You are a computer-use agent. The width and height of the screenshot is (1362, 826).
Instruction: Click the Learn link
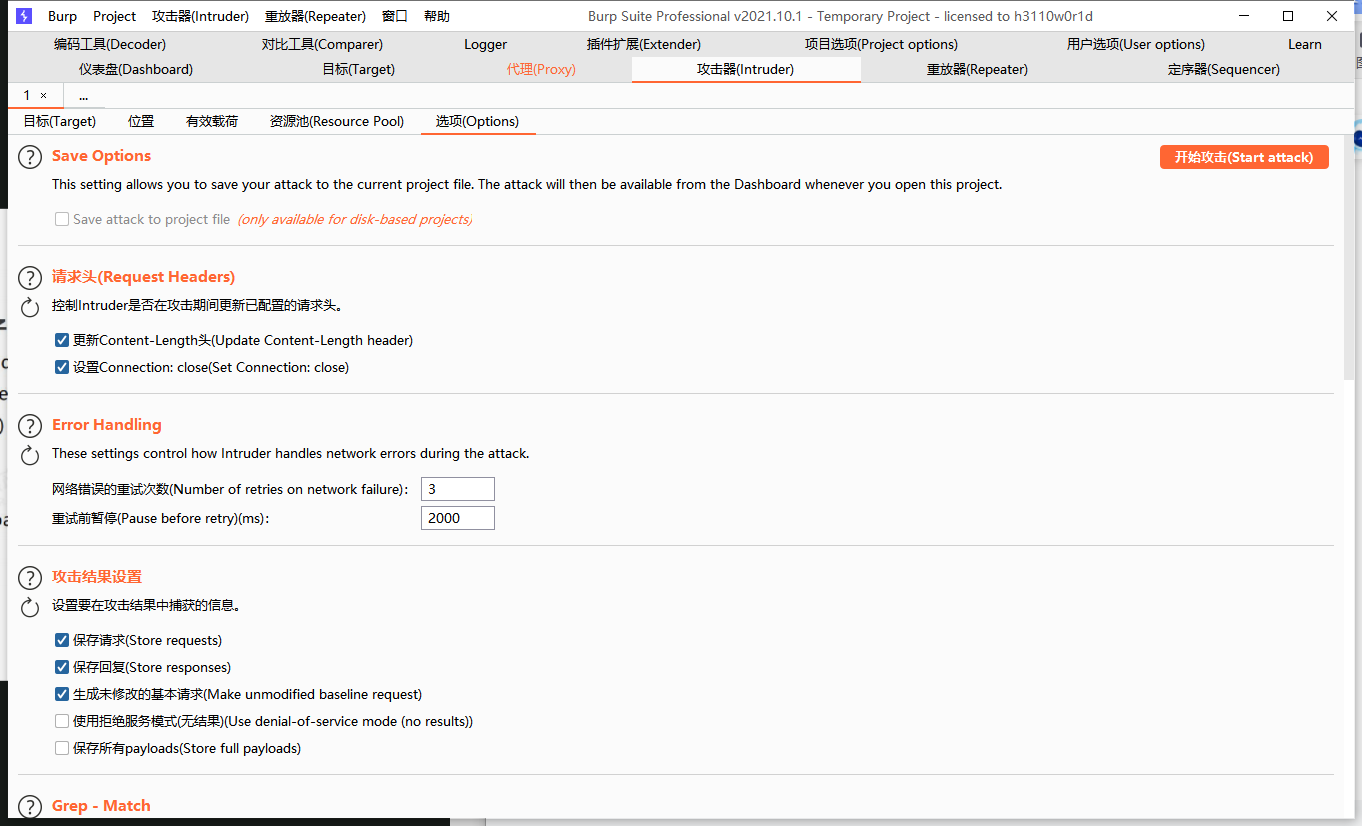1305,44
